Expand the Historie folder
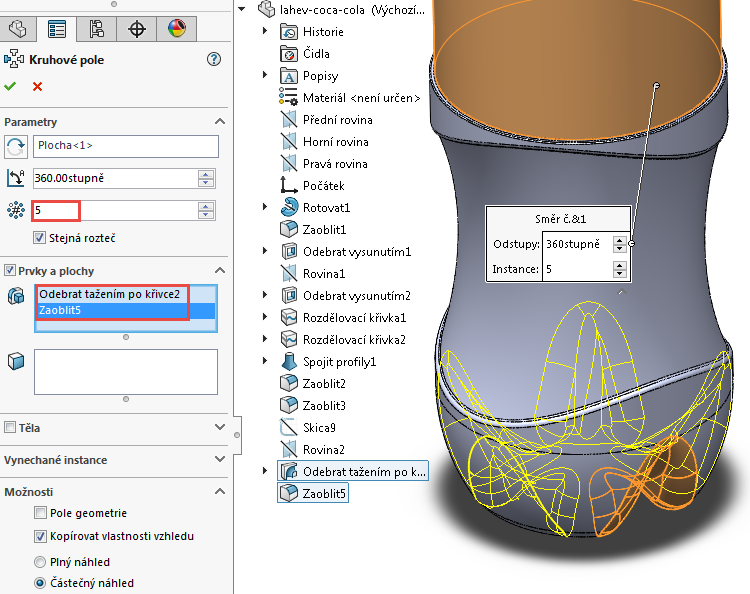Screen dimensions: 750x594 [265, 31]
